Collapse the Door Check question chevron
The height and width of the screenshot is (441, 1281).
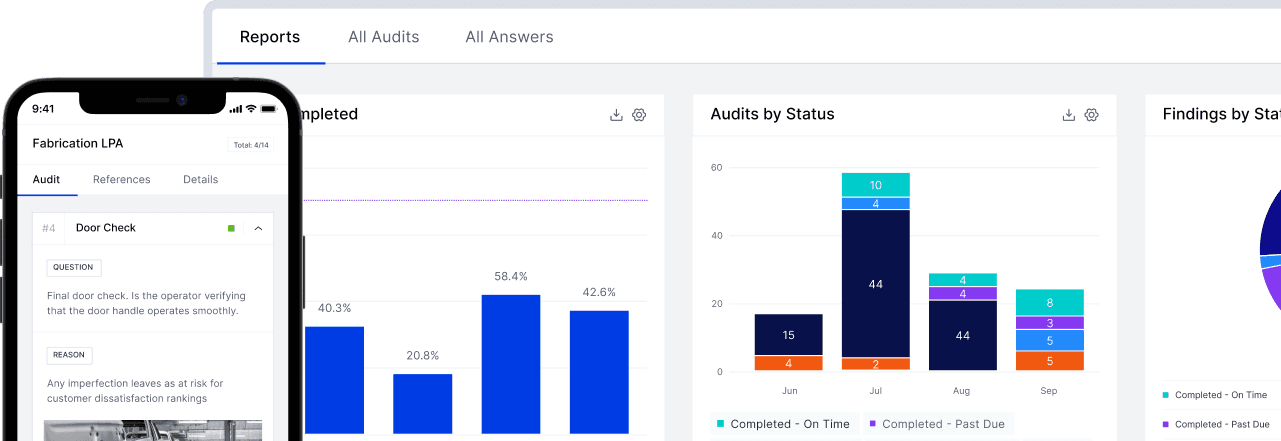click(x=258, y=229)
